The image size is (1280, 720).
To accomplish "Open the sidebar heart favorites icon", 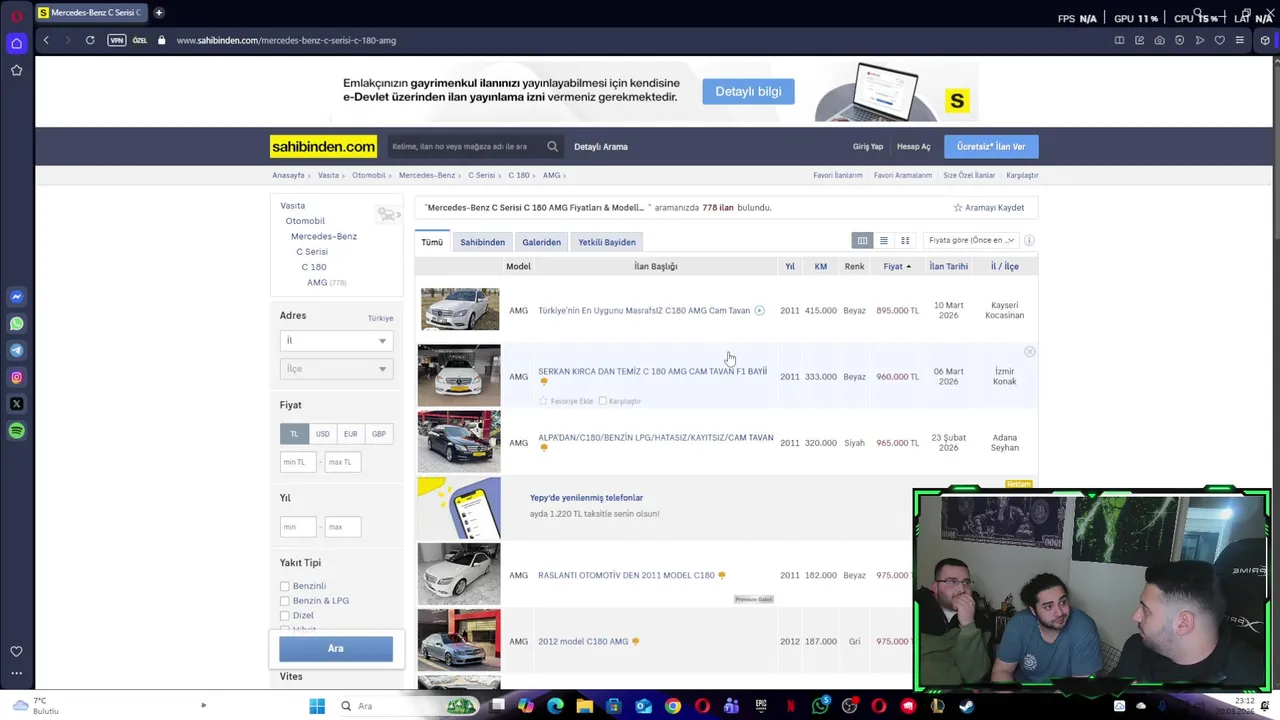I will coord(16,651).
